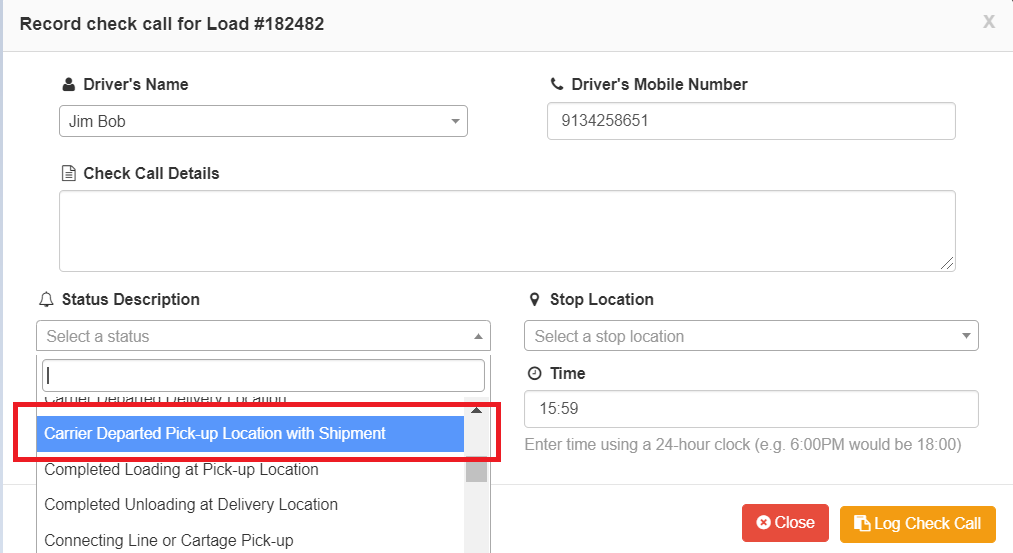Click the phone icon beside Driver's Mobile Number

point(557,85)
